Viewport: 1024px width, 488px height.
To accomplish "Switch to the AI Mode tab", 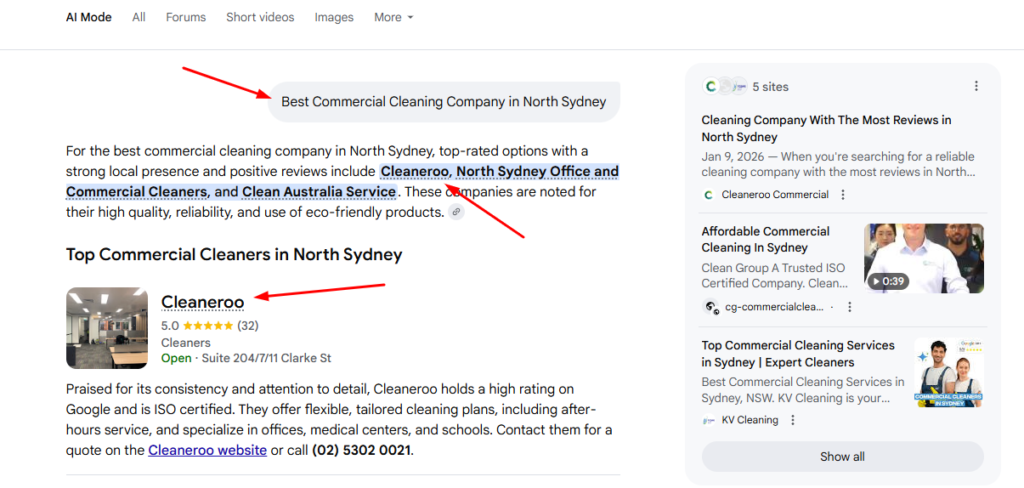I will [89, 17].
